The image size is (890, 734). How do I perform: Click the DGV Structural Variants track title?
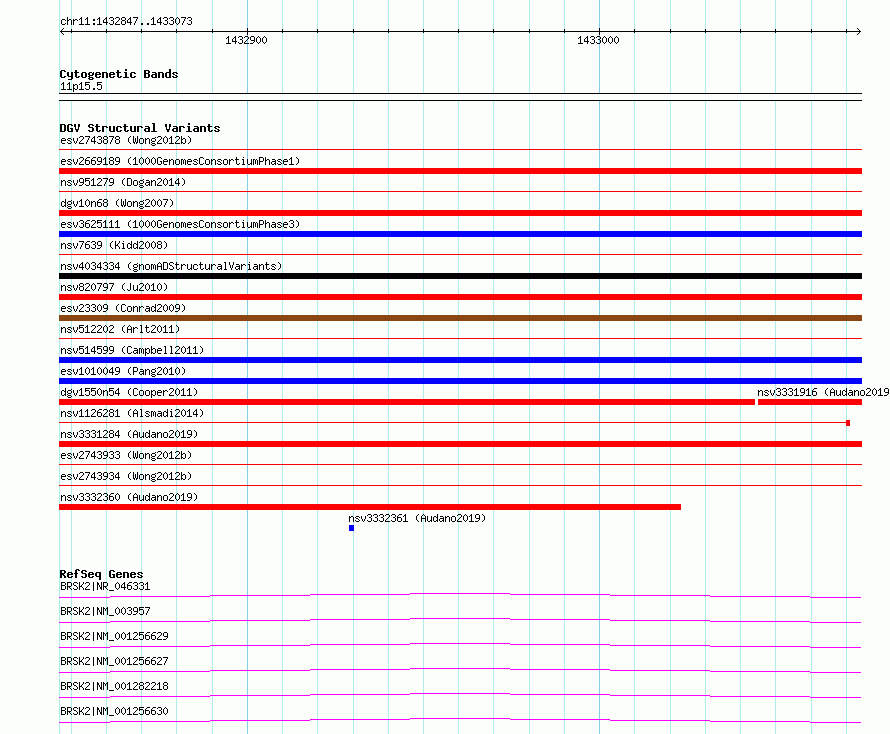coord(140,128)
